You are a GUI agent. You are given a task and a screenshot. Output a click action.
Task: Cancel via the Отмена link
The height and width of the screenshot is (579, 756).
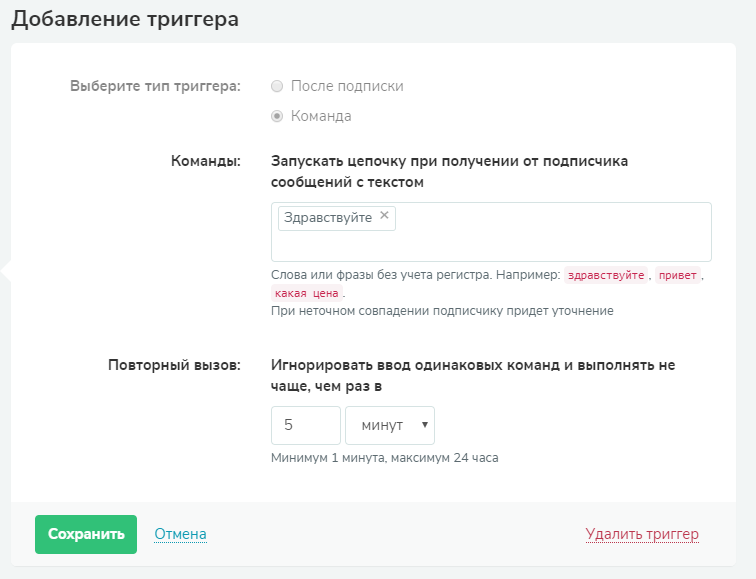pyautogui.click(x=180, y=534)
